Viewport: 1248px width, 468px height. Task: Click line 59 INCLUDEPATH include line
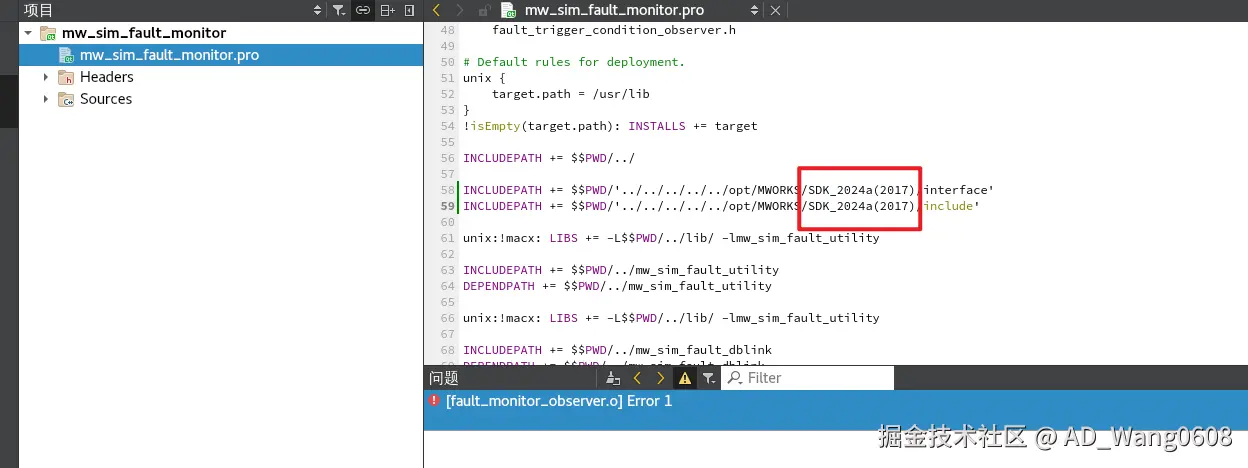(x=721, y=206)
